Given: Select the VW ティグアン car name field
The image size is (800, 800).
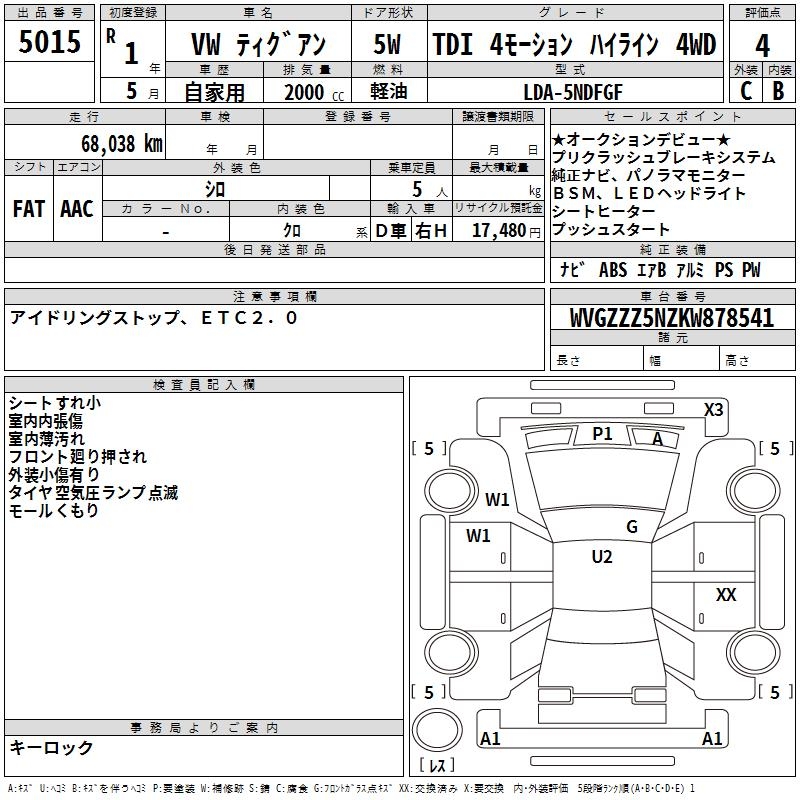Looking at the screenshot, I should pos(258,44).
